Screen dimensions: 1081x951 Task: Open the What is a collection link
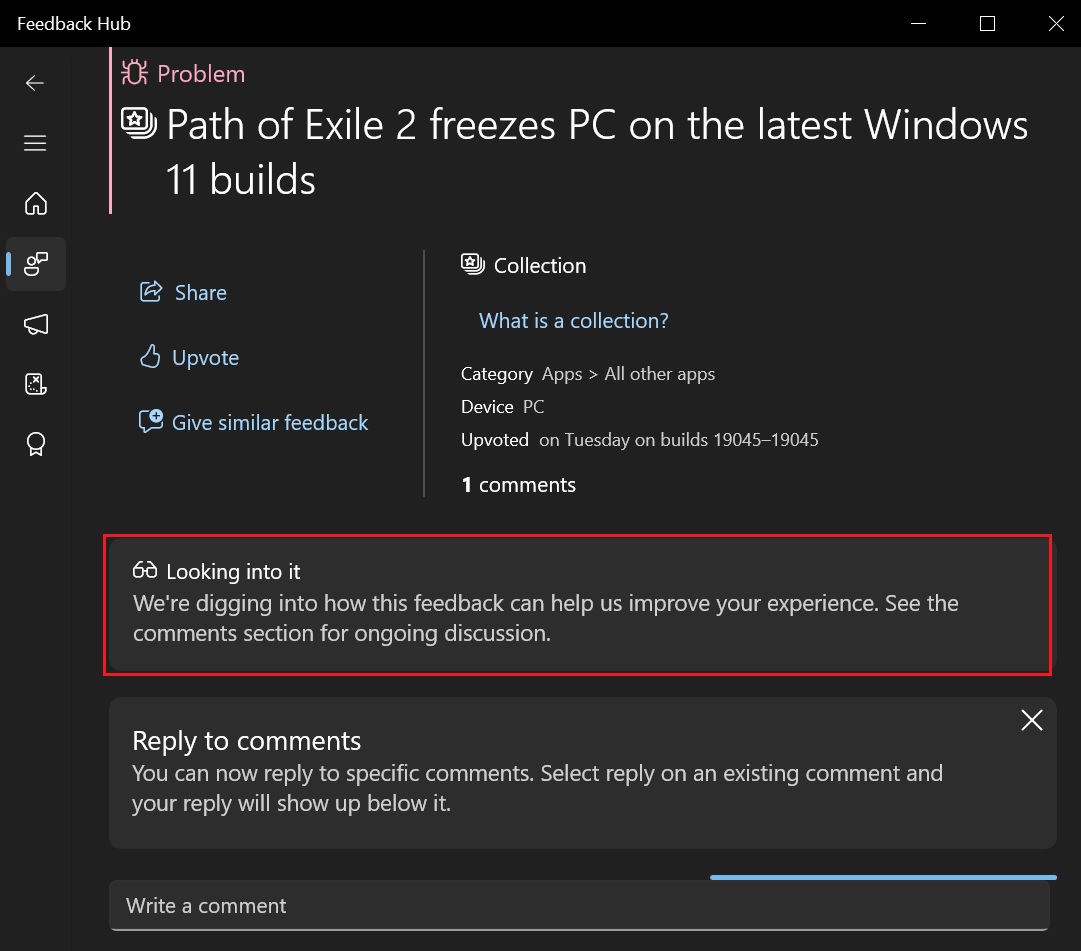pos(573,321)
